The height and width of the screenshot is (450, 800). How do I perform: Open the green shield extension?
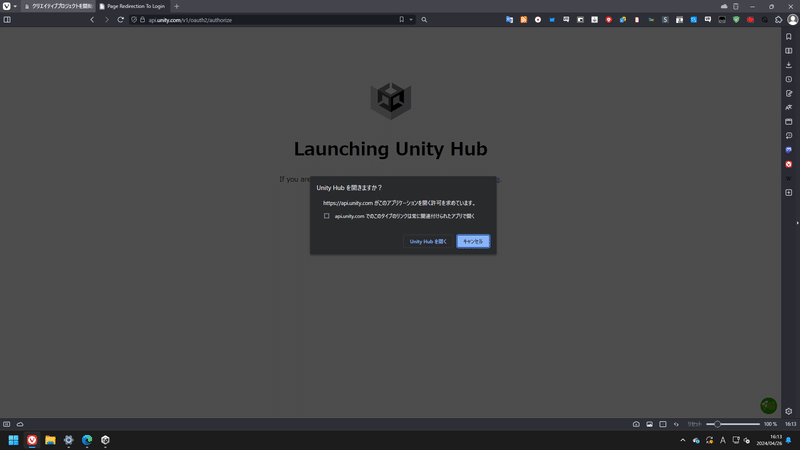coord(736,20)
